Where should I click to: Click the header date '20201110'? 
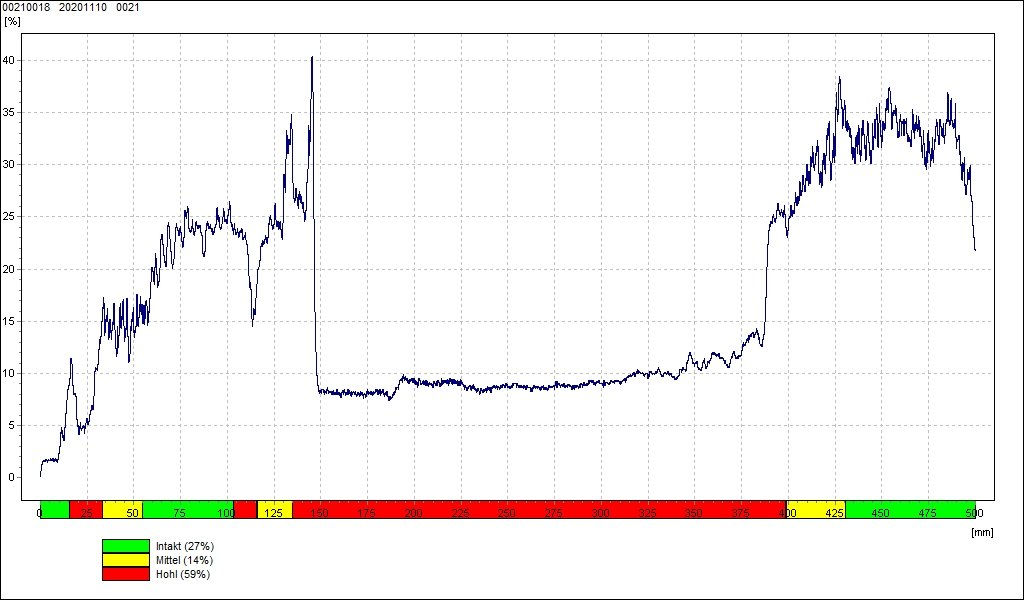83,8
